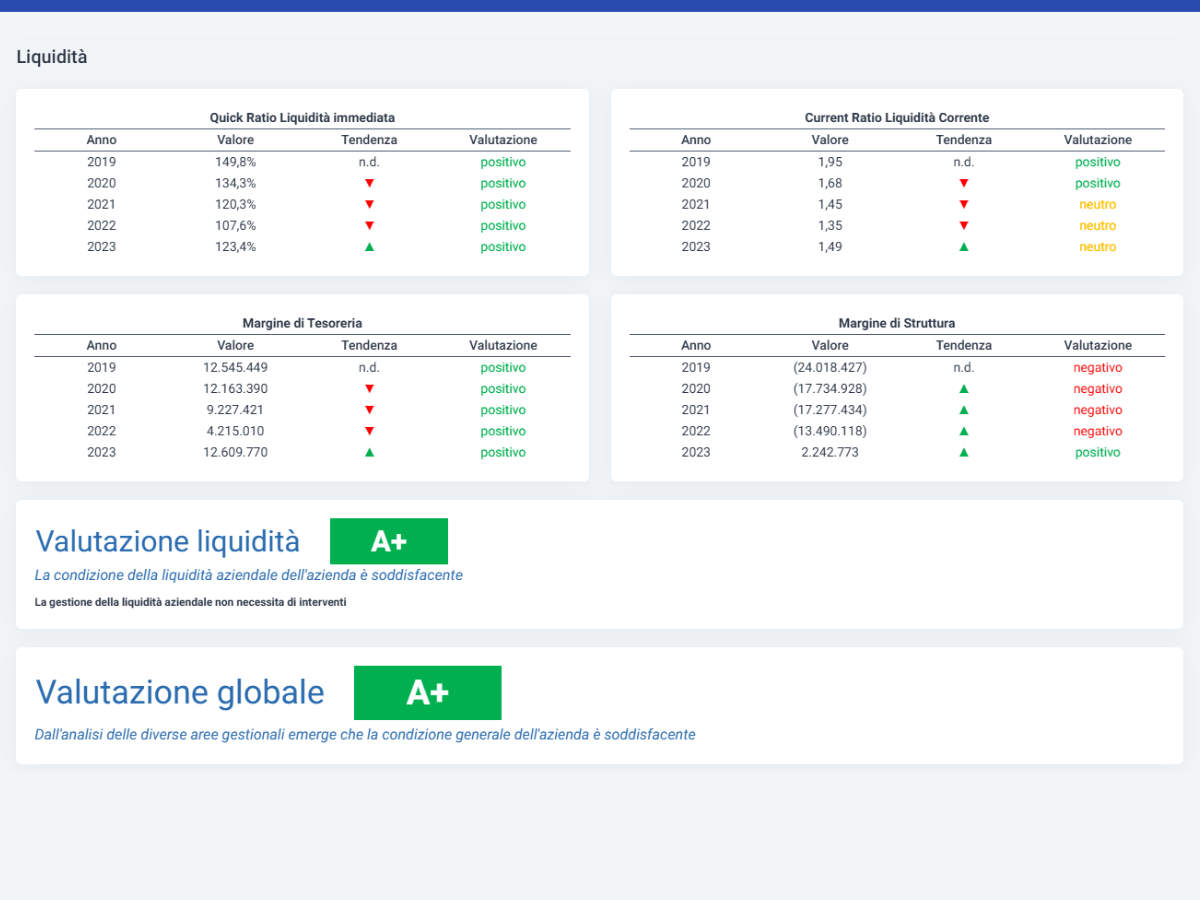This screenshot has width=1200, height=900.
Task: Select the value 1,68 in Current Ratio
Action: coord(830,183)
